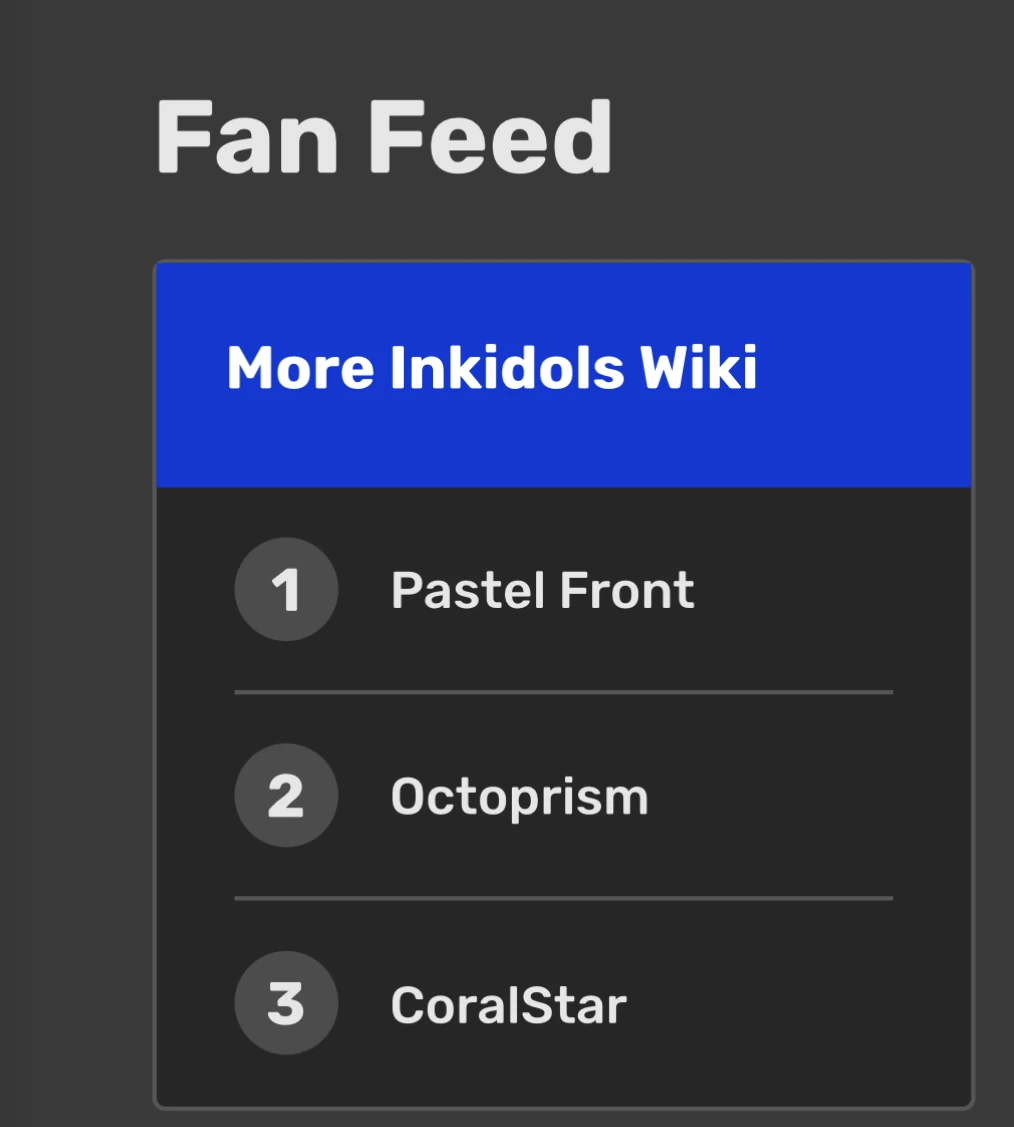The width and height of the screenshot is (1014, 1127).
Task: Click the bottom rank circle in the widget
Action: [x=285, y=1003]
